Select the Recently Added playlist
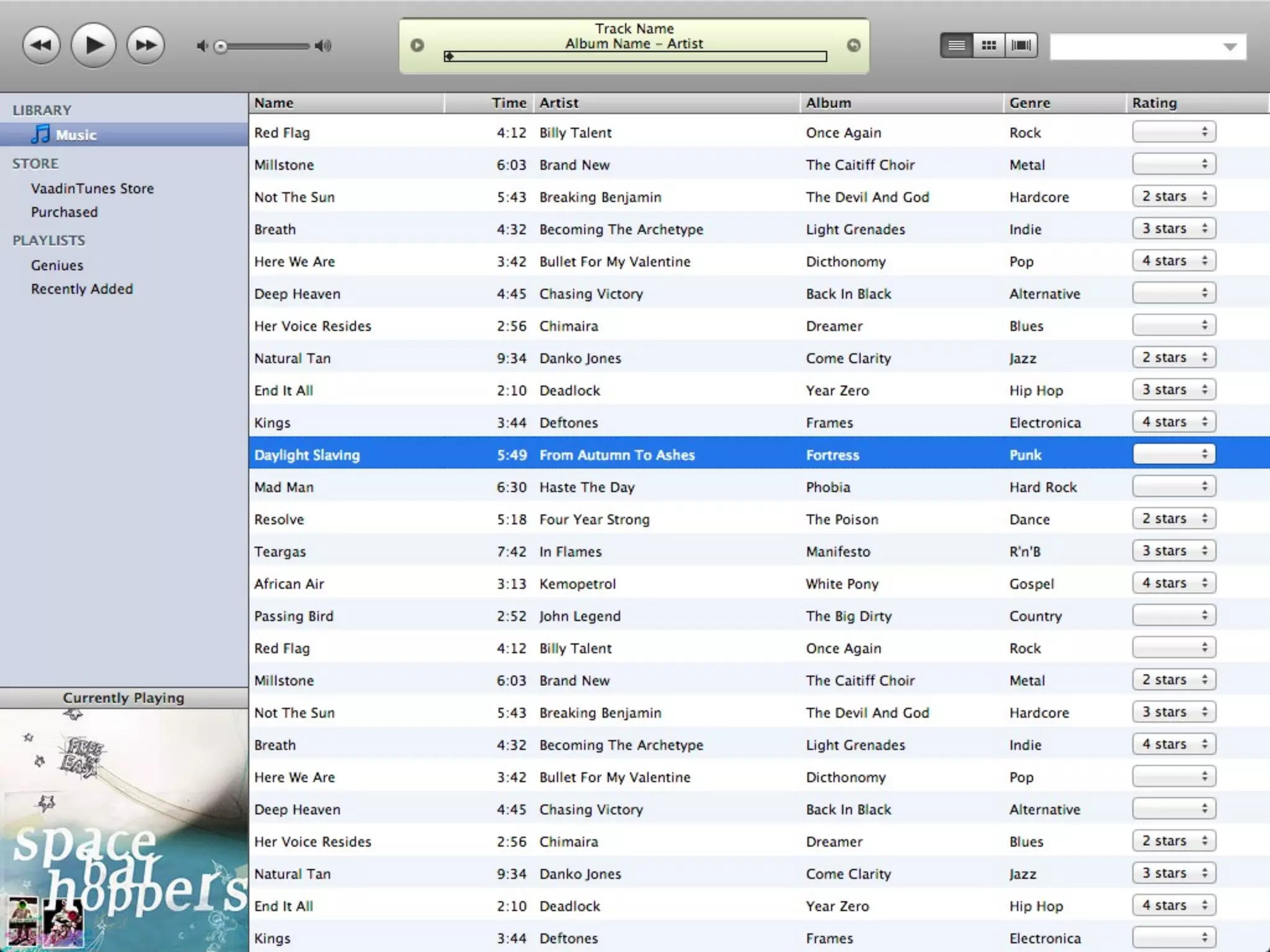The width and height of the screenshot is (1270, 952). pos(82,289)
